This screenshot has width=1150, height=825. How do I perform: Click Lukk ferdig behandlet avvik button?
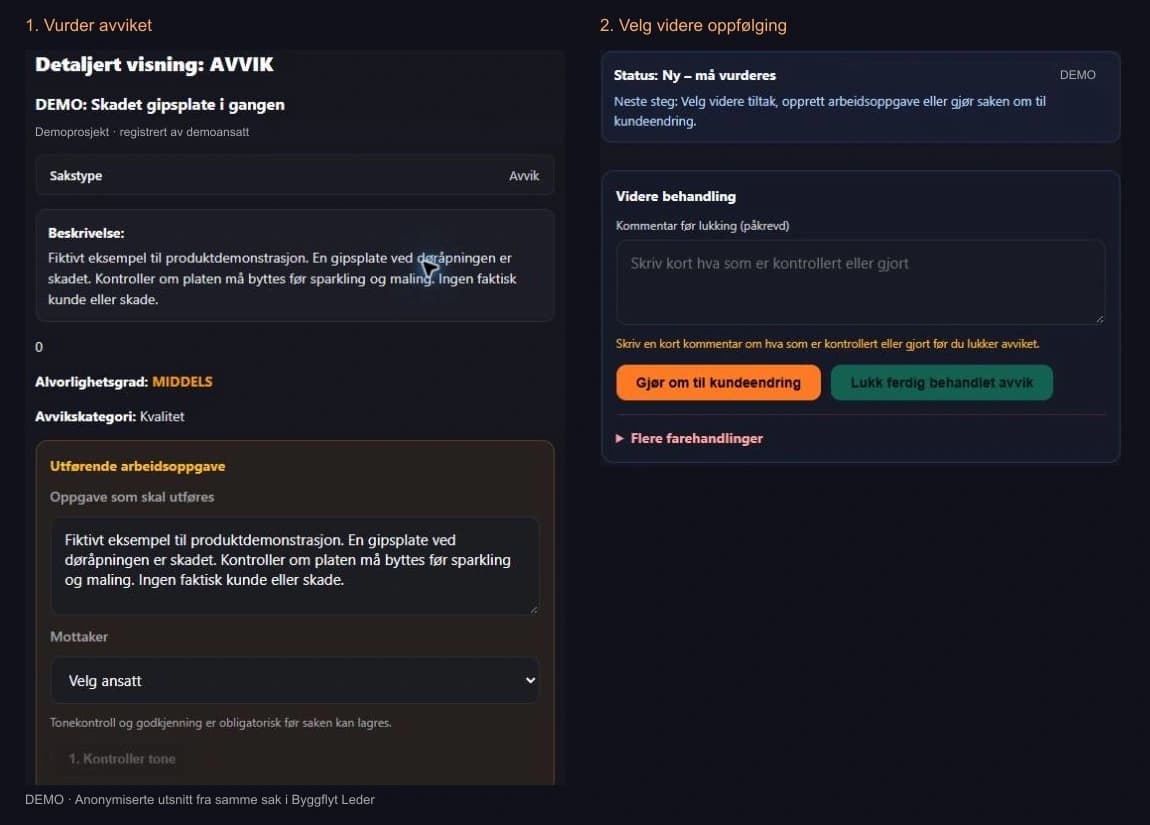click(942, 382)
